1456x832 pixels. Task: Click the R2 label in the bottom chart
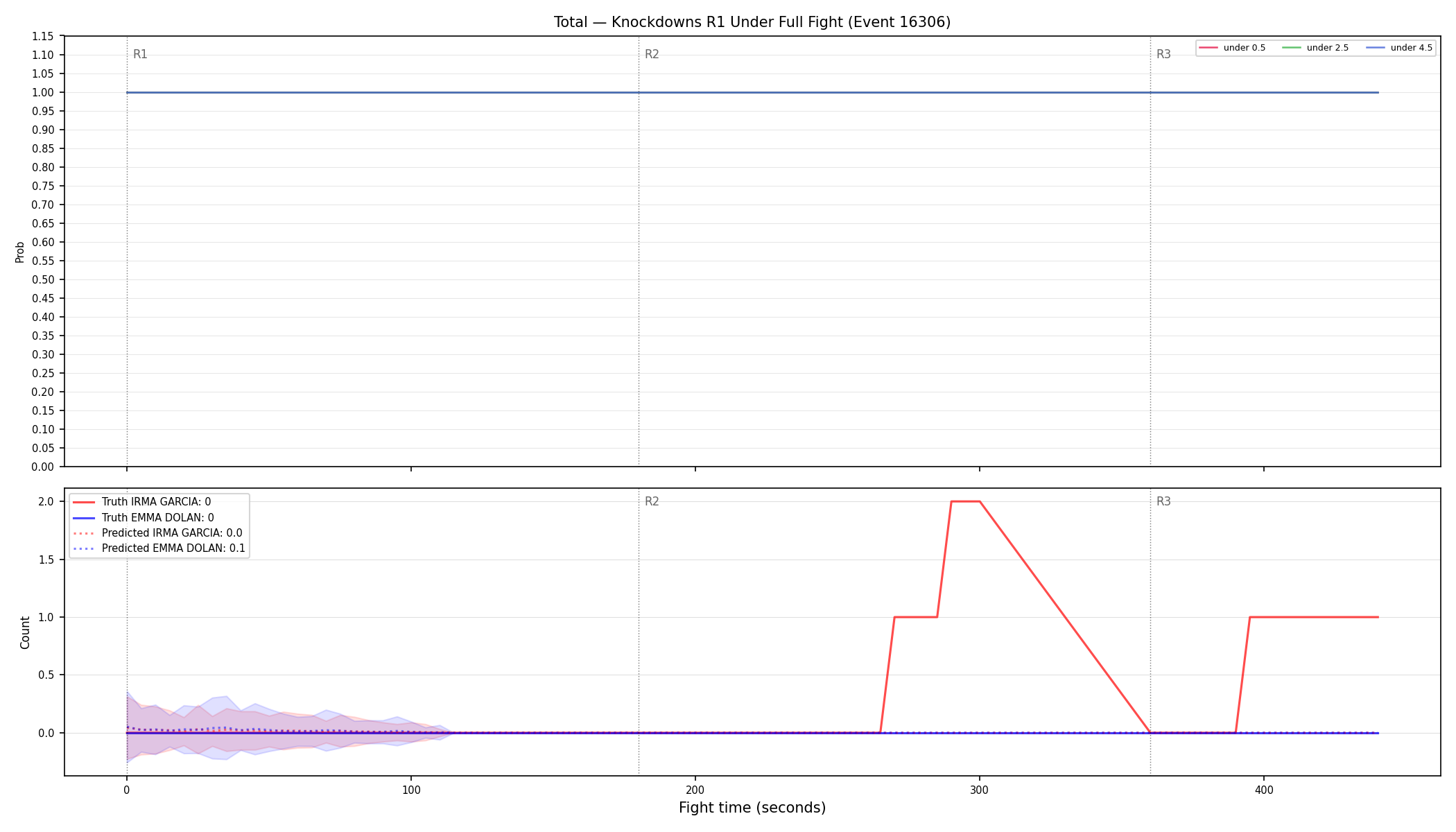[652, 501]
